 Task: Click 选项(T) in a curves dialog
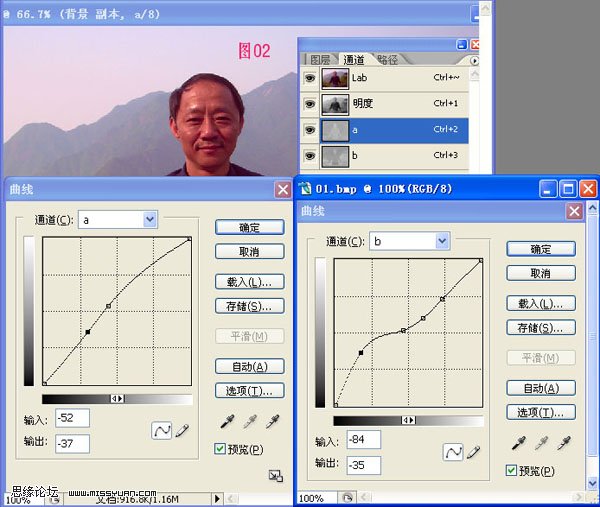click(249, 391)
